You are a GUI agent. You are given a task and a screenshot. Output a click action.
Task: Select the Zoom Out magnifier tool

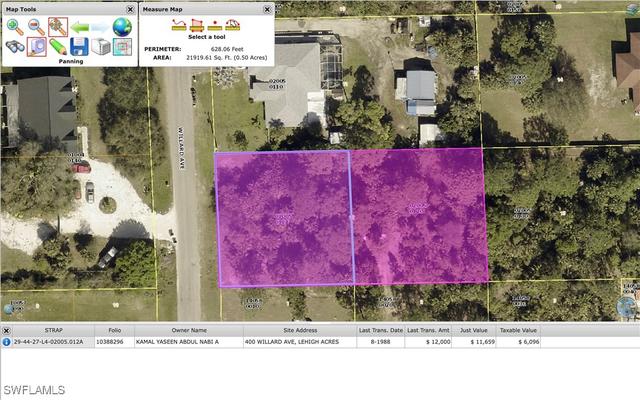(x=36, y=27)
